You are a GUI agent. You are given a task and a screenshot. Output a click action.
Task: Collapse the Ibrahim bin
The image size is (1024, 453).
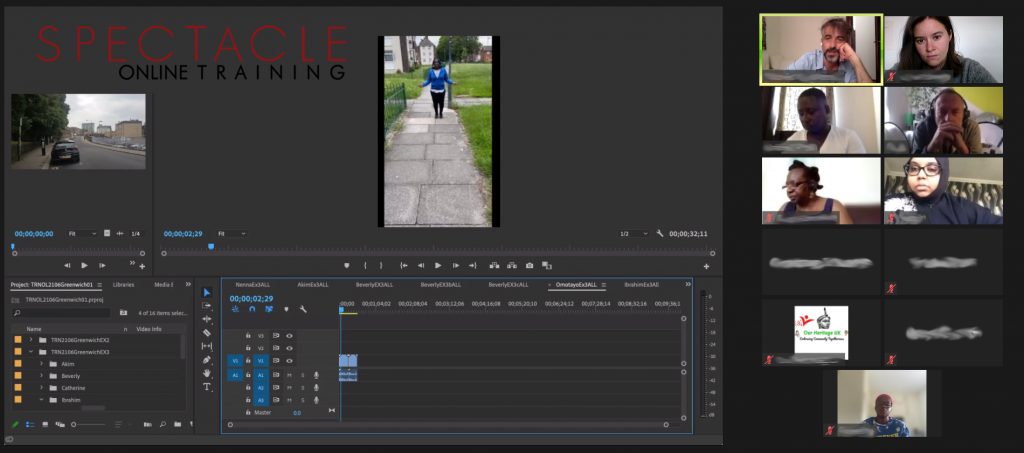41,399
